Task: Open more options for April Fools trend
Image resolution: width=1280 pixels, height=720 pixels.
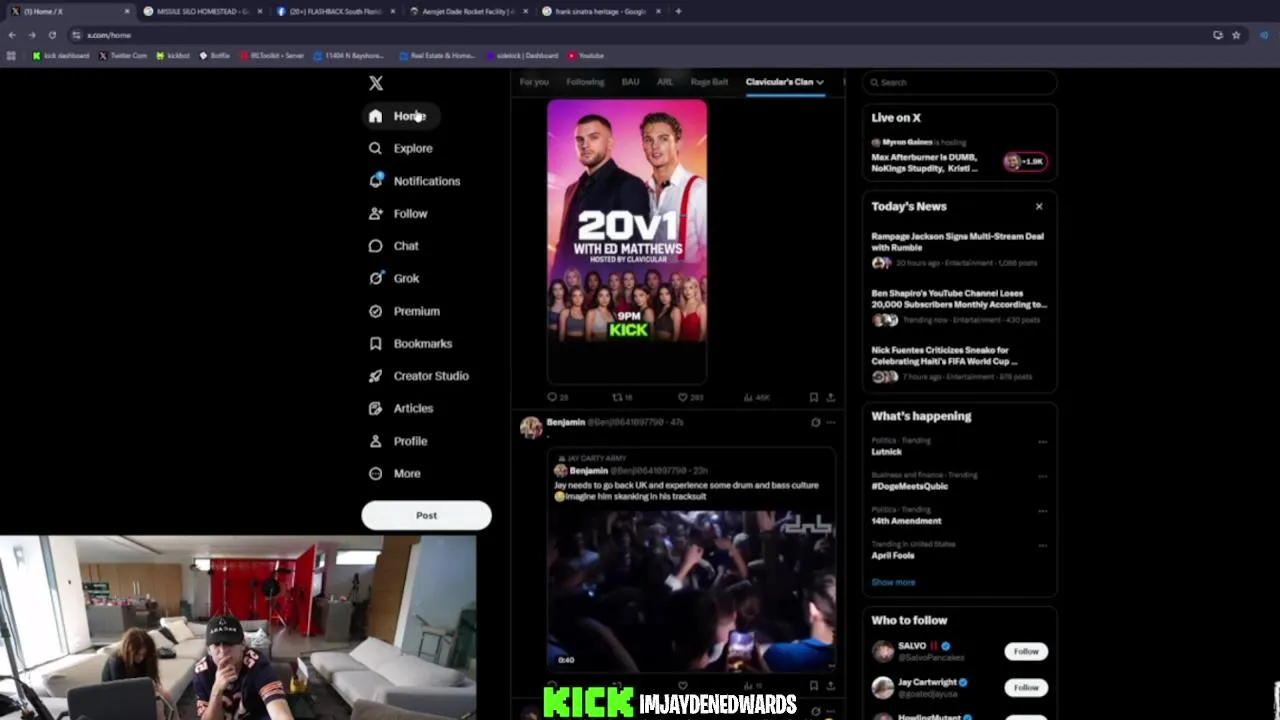Action: 1042,546
